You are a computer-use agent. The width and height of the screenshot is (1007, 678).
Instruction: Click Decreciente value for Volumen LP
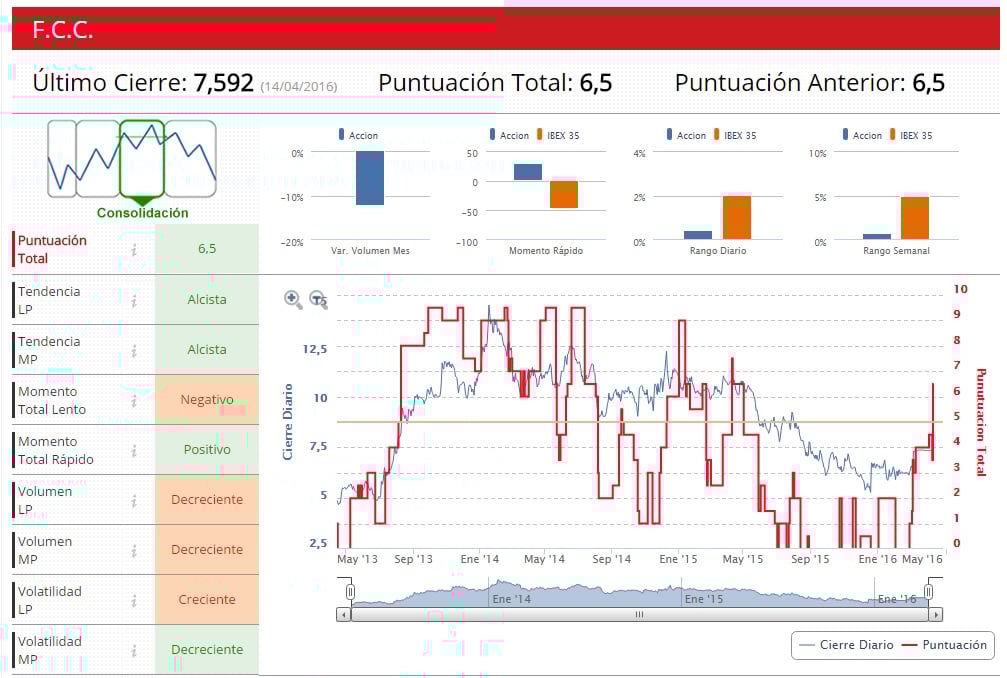207,500
